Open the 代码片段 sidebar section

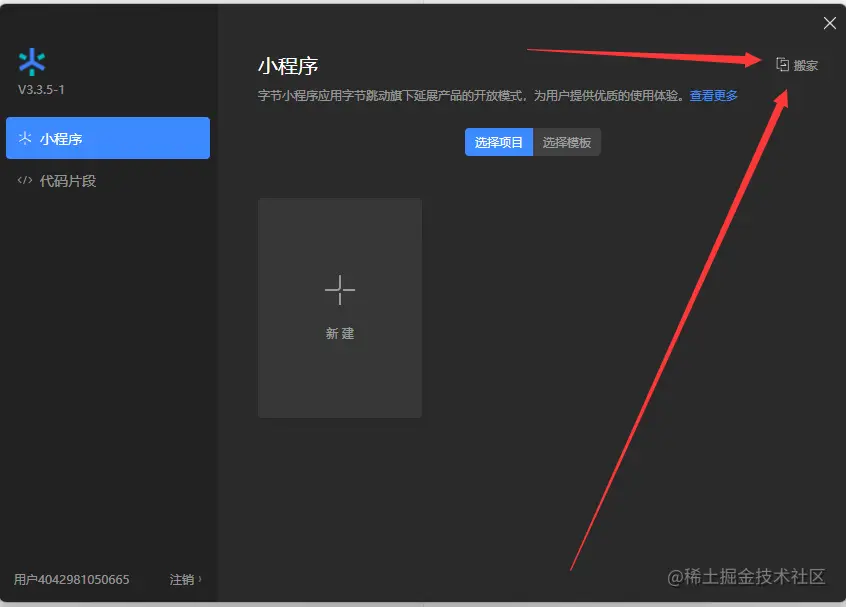point(108,181)
